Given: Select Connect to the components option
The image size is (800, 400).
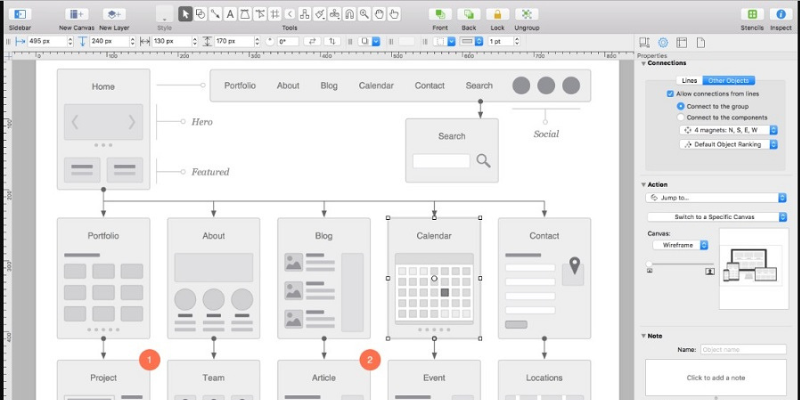Looking at the screenshot, I should 681,117.
